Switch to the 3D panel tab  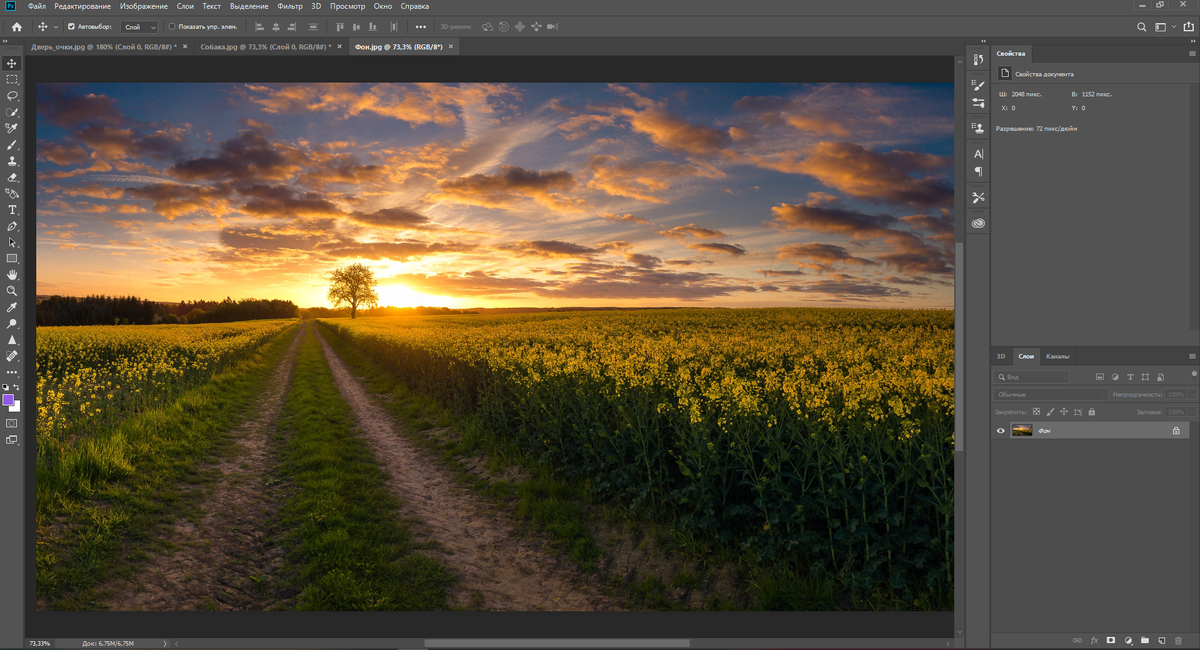[1001, 356]
